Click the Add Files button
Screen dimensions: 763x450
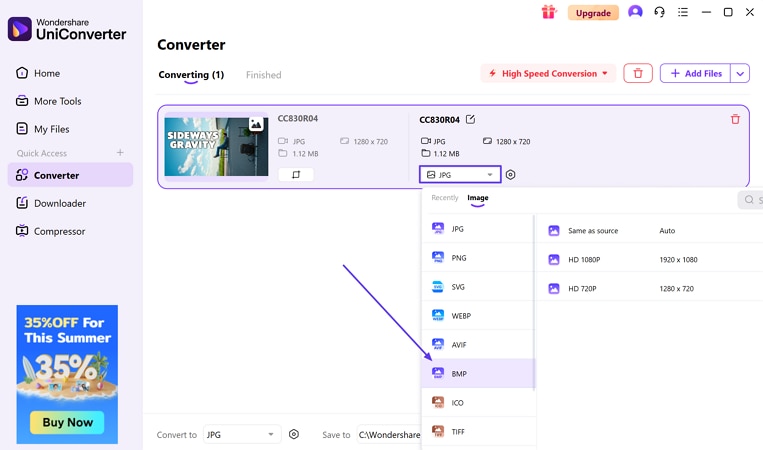pyautogui.click(x=695, y=73)
